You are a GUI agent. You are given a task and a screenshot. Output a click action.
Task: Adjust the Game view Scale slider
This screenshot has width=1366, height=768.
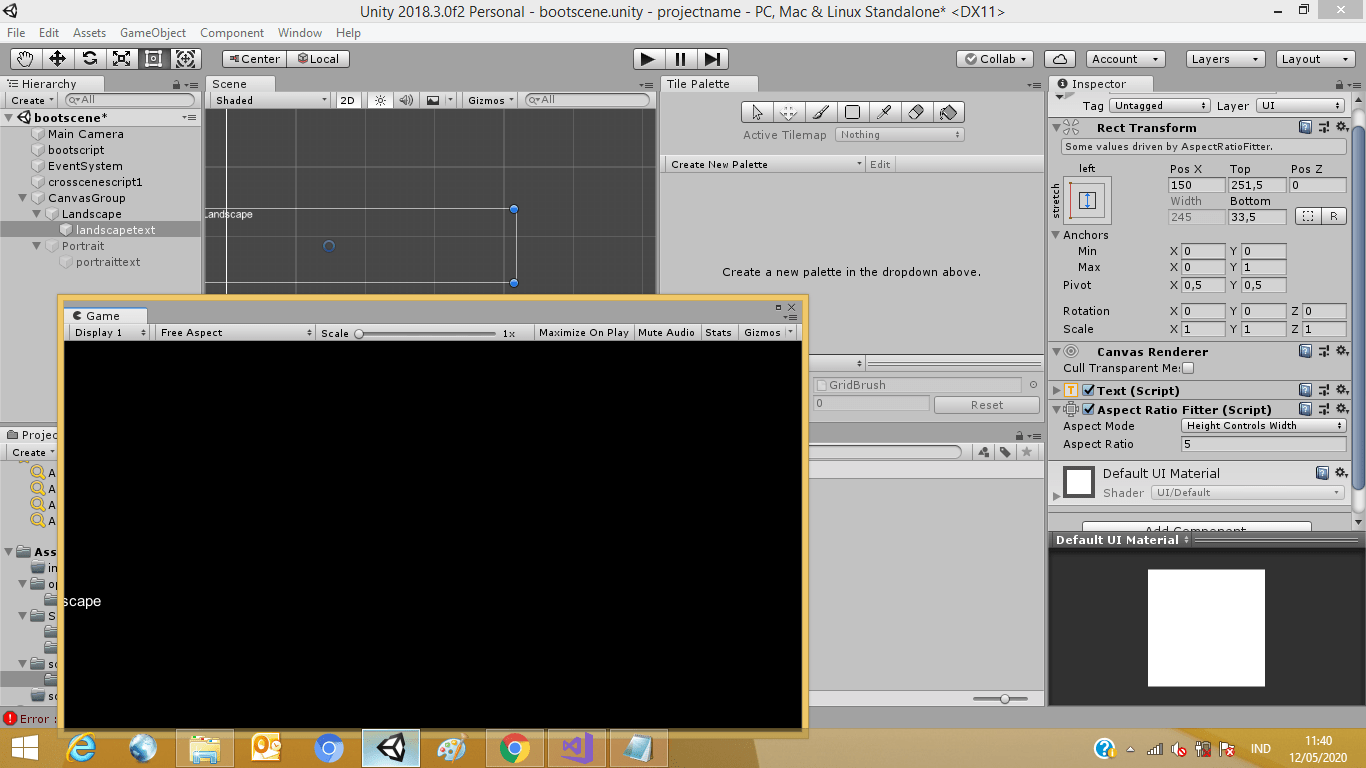click(x=427, y=333)
